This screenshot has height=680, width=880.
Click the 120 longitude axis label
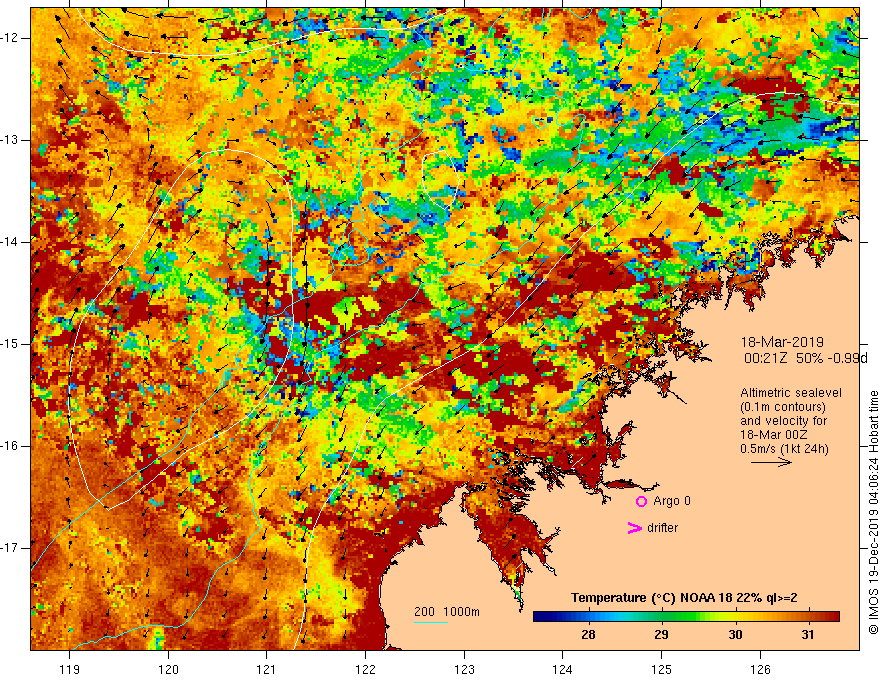[168, 669]
